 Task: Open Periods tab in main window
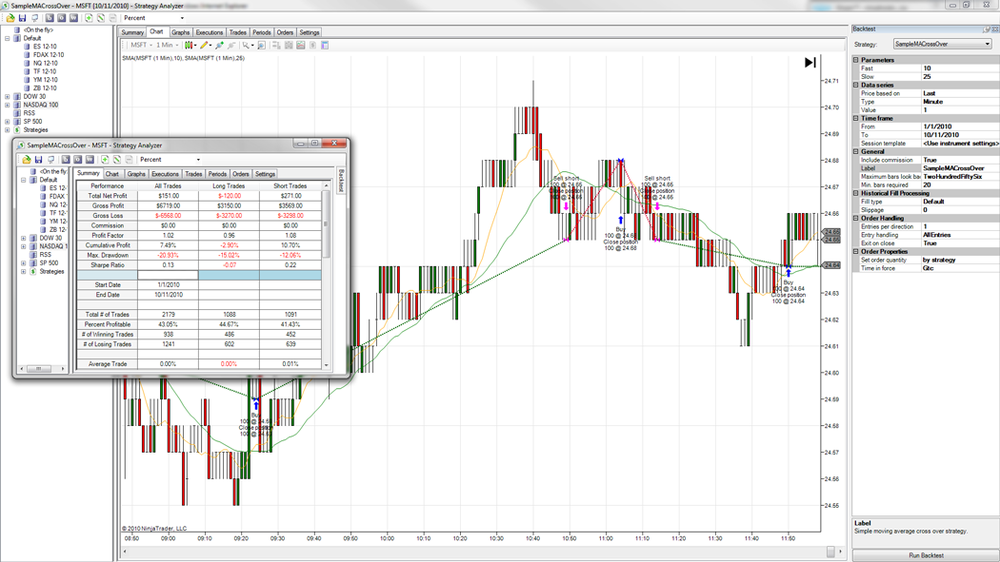tap(262, 33)
